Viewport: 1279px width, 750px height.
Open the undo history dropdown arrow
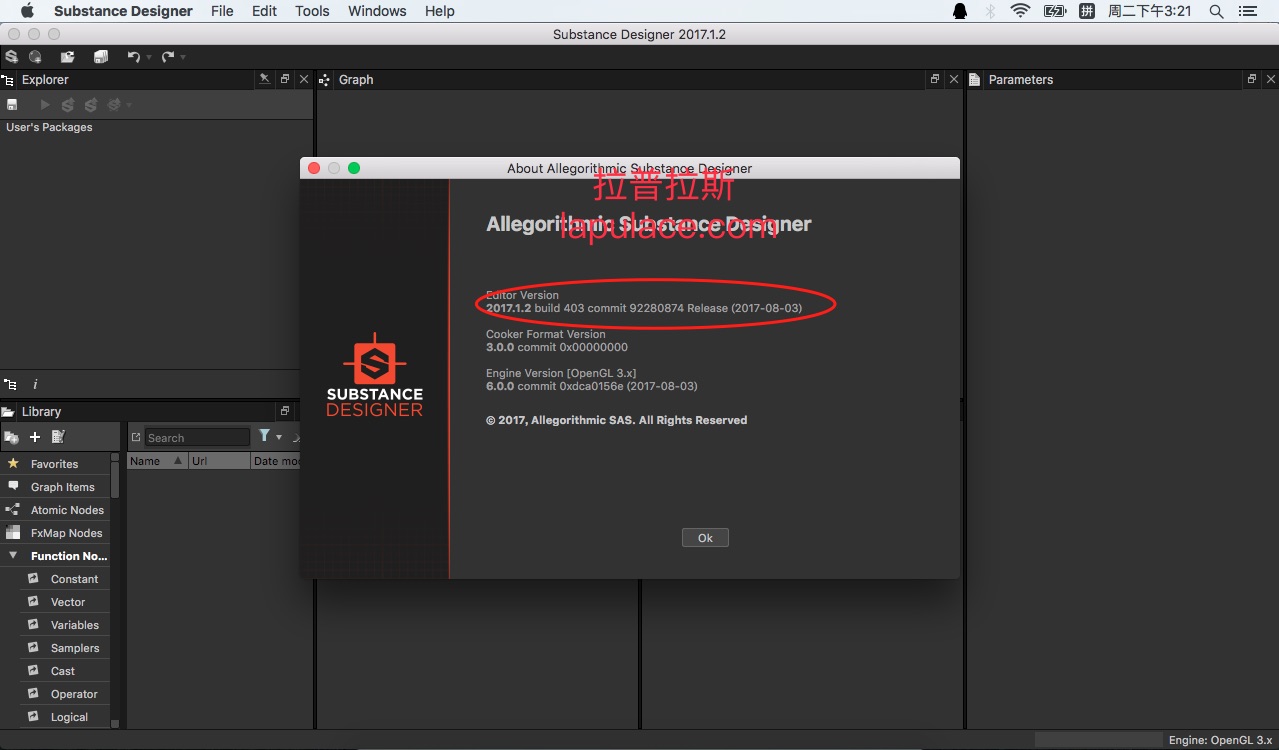click(x=148, y=58)
